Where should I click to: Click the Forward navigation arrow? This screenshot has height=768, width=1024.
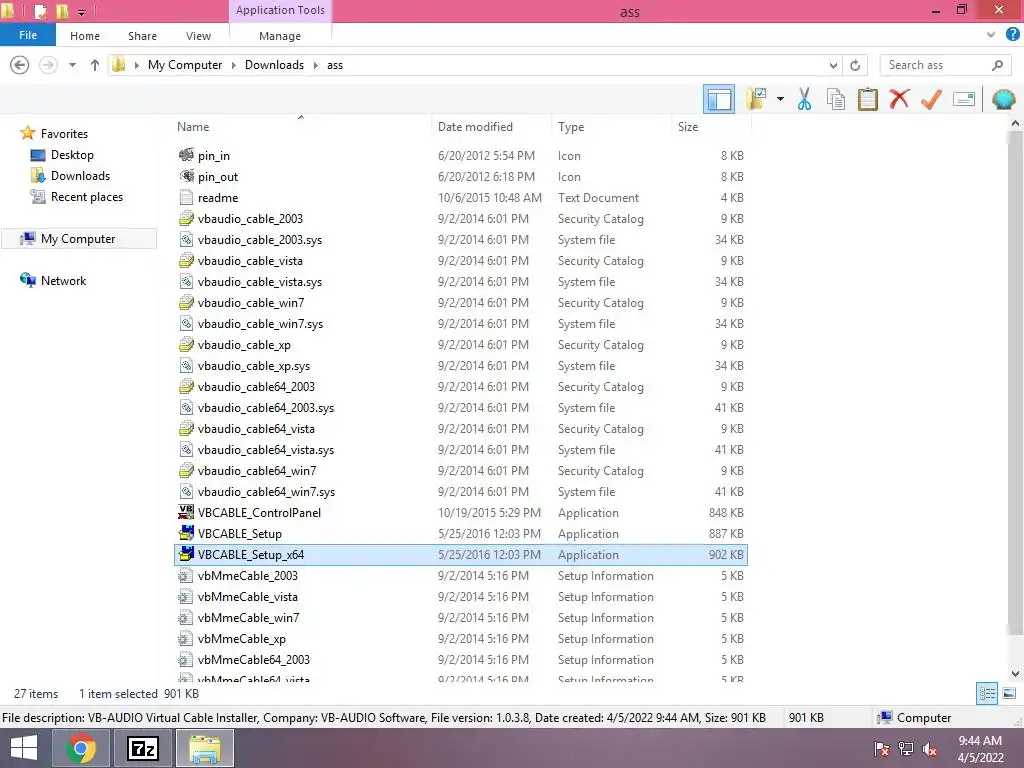pyautogui.click(x=48, y=65)
